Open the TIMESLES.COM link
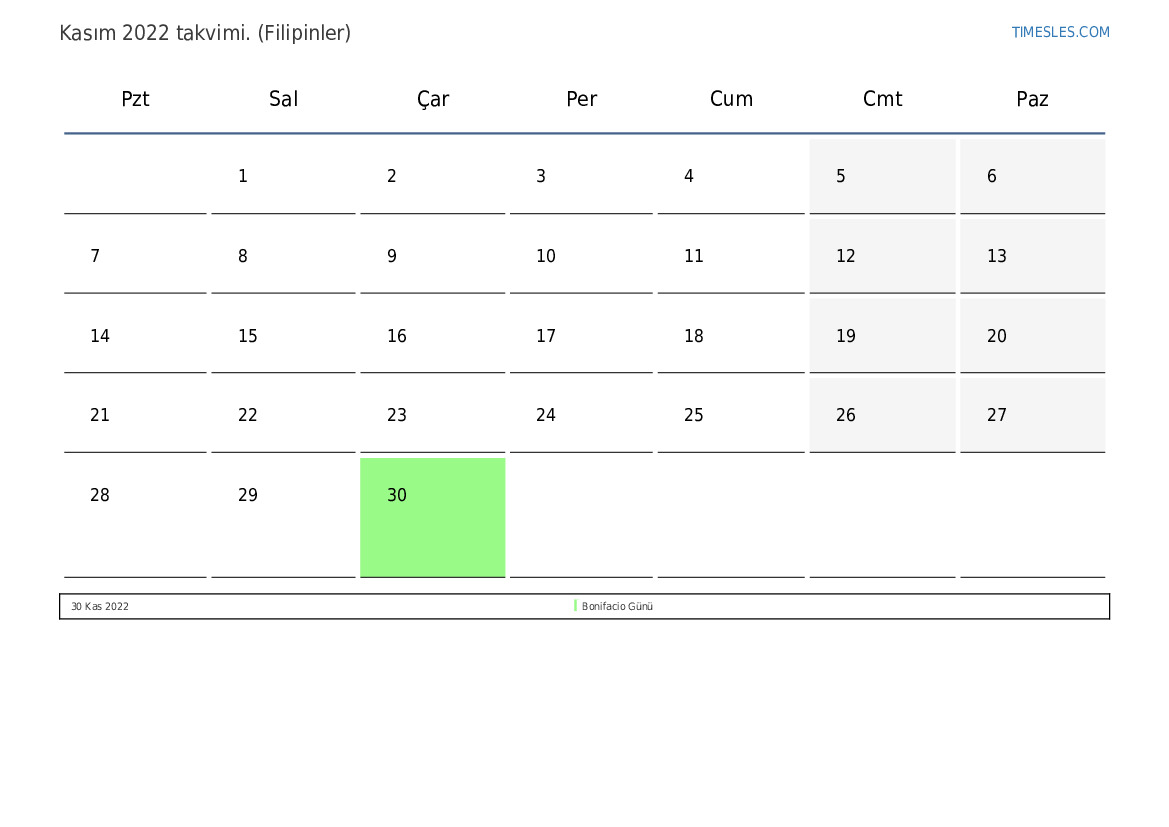 pos(1060,32)
